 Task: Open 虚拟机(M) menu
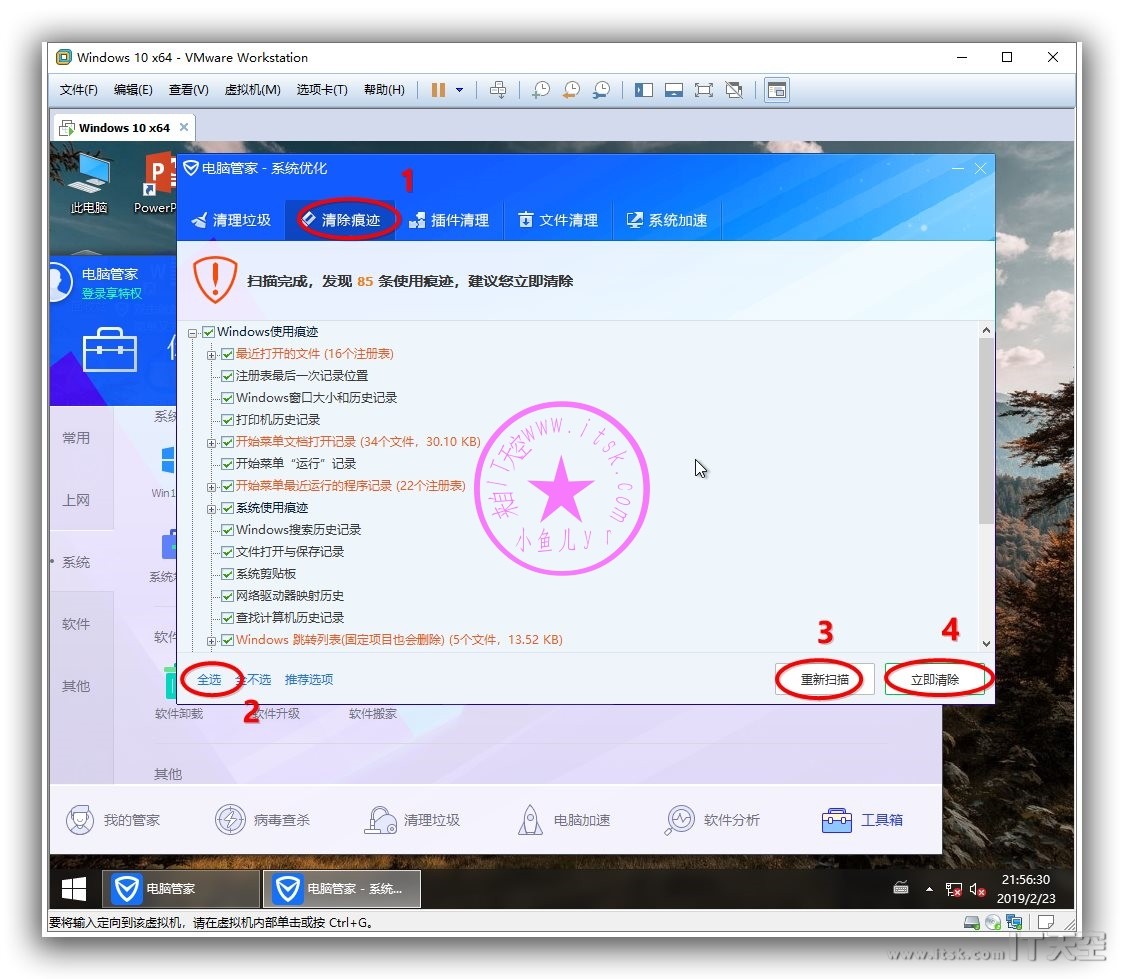coord(252,90)
